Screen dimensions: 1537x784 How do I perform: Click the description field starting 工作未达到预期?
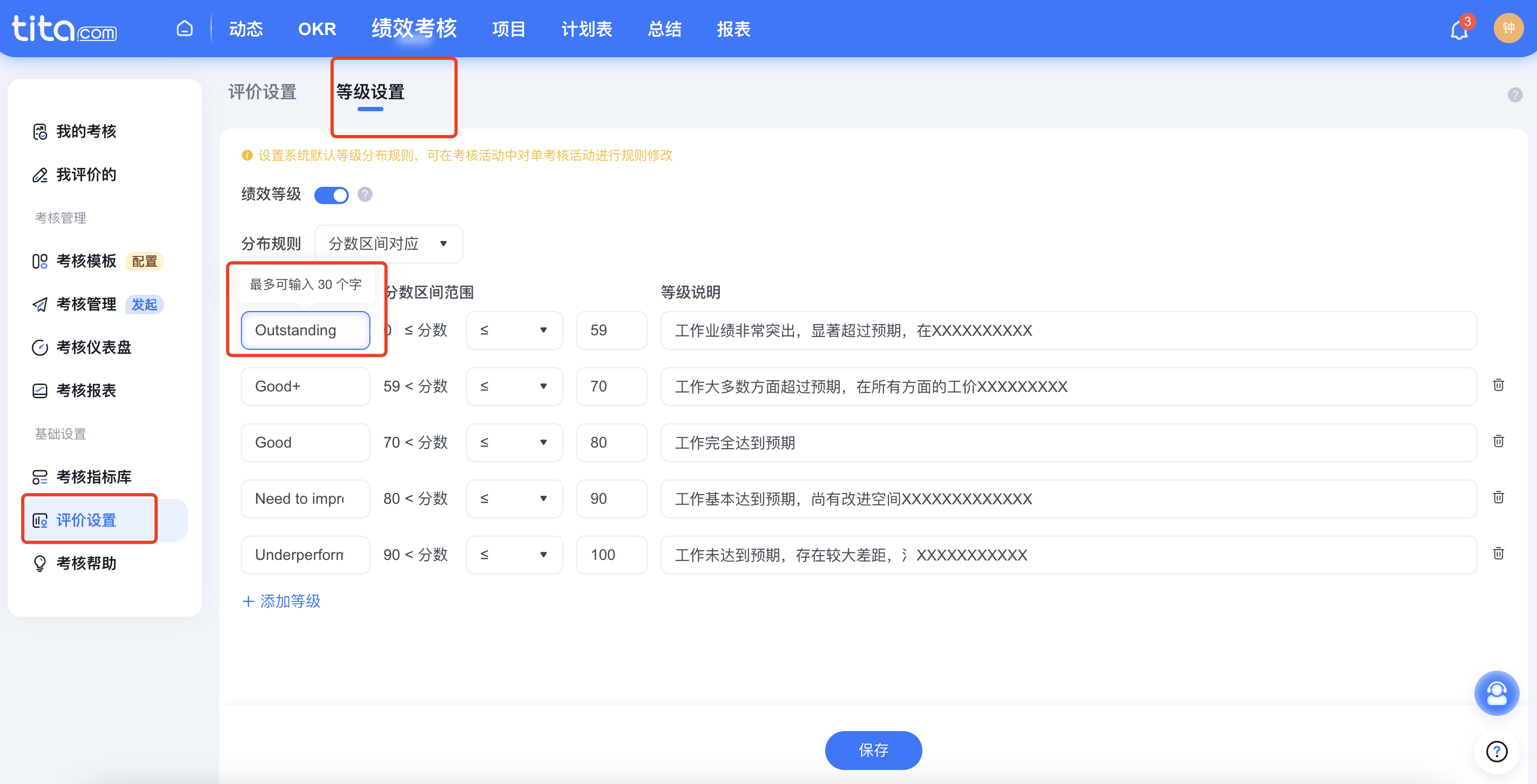pos(1069,555)
